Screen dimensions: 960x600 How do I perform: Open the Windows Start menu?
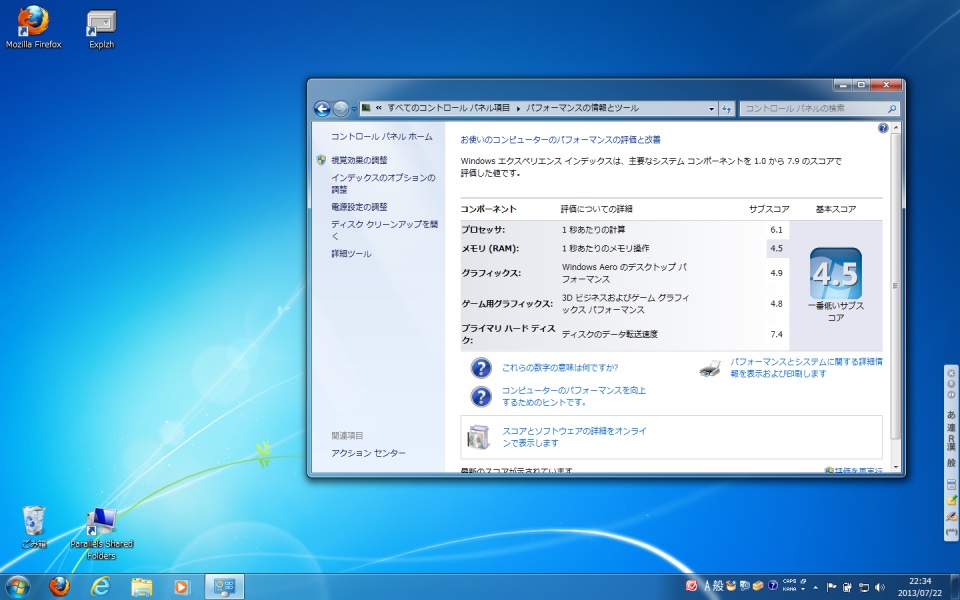[17, 587]
